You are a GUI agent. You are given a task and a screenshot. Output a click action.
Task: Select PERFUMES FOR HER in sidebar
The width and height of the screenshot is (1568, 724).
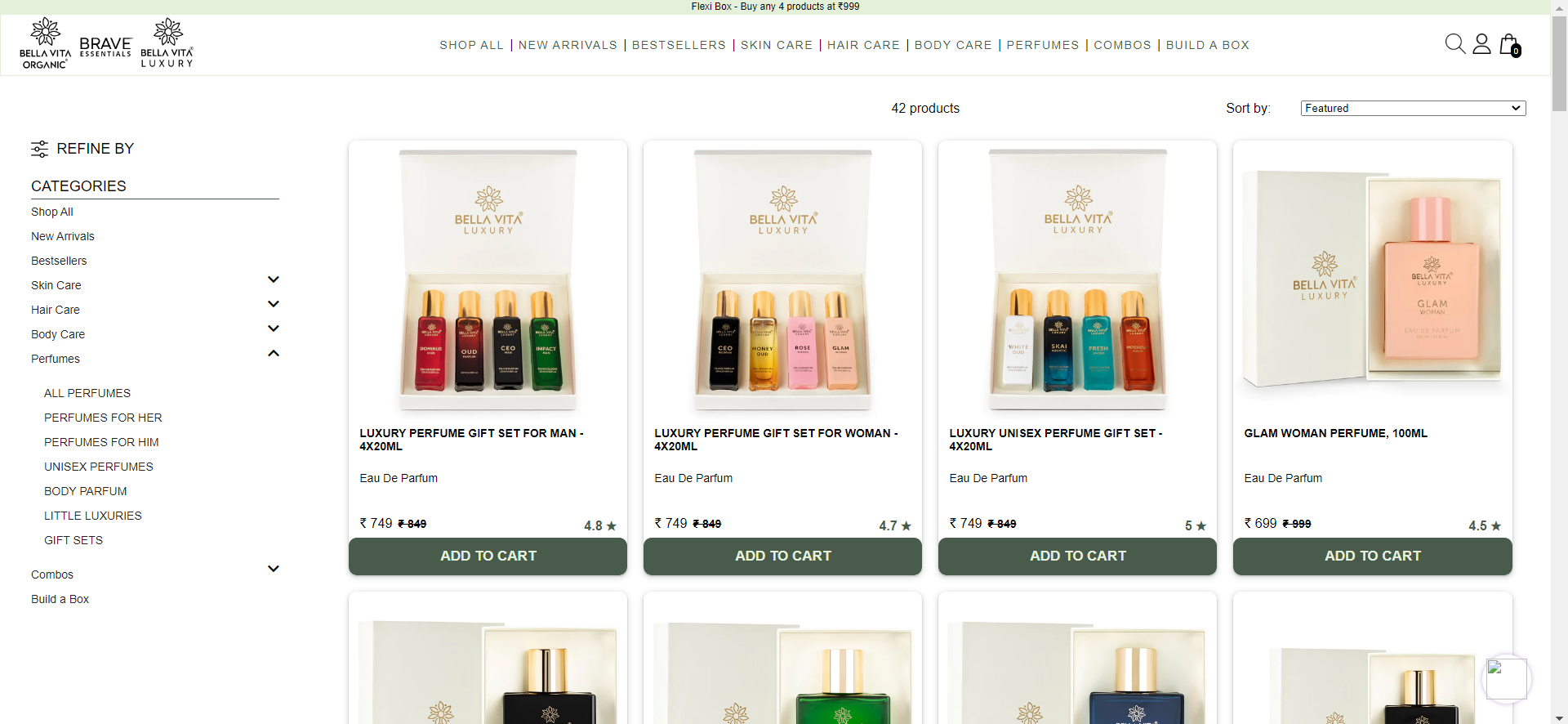pos(103,418)
